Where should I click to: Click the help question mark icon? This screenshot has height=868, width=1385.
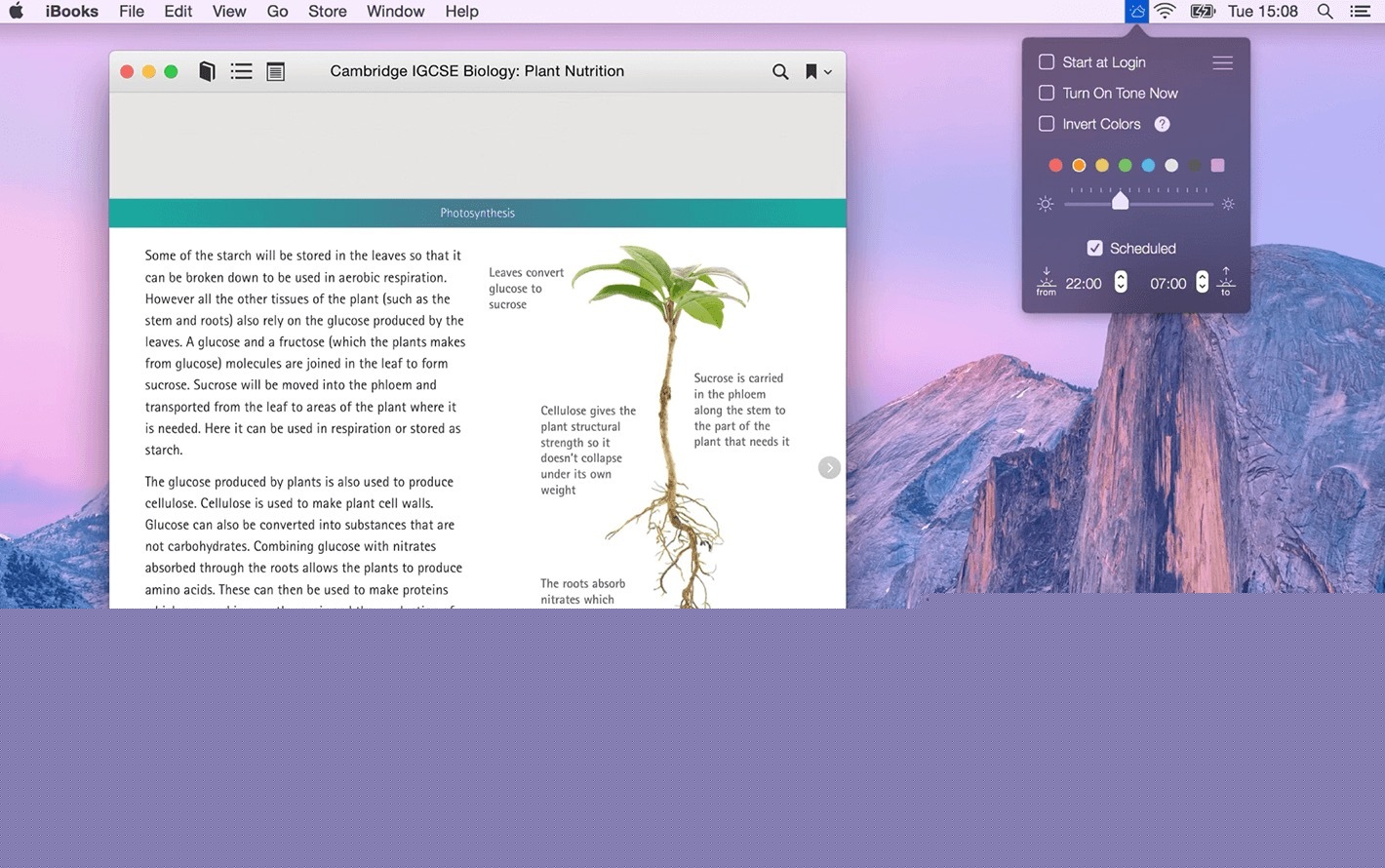click(1162, 124)
